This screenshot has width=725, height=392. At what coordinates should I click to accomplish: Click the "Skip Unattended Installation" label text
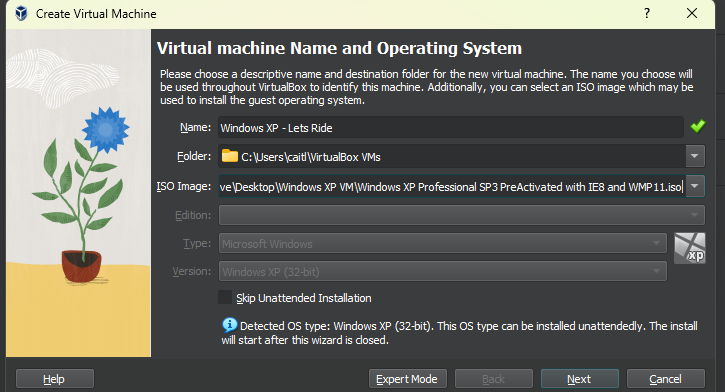tap(304, 298)
